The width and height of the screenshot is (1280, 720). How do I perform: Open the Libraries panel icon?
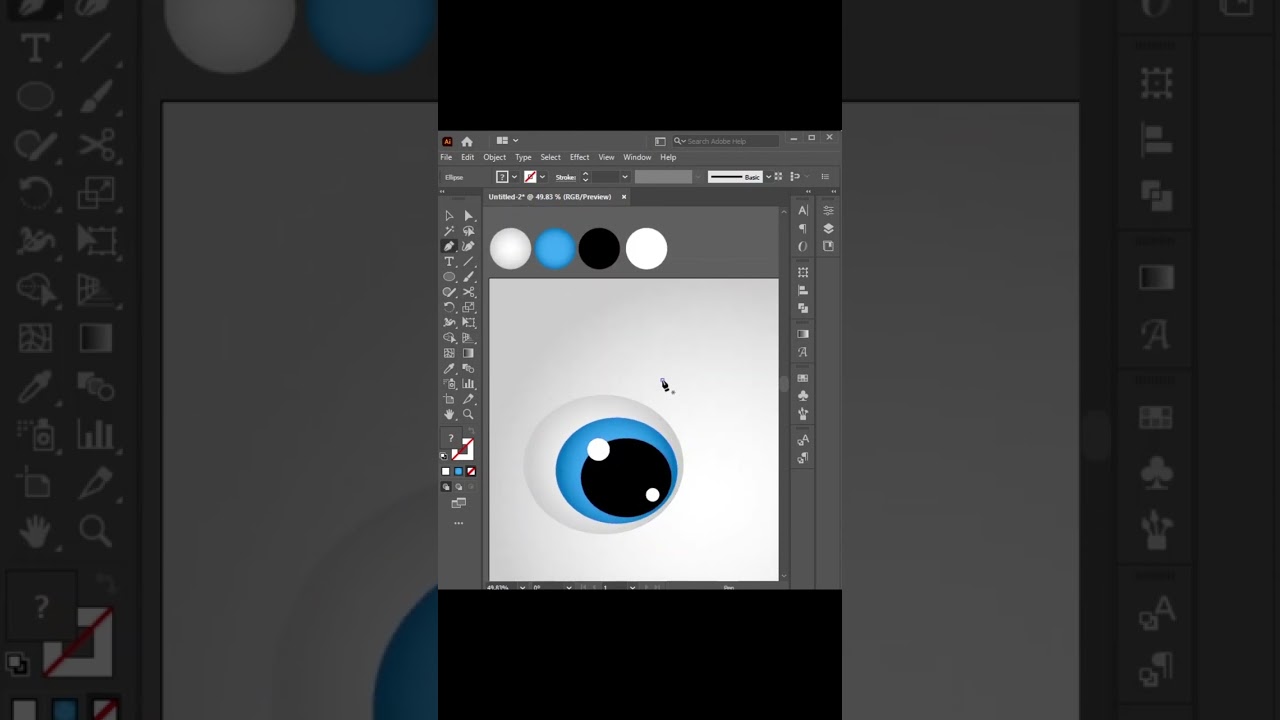(x=828, y=246)
